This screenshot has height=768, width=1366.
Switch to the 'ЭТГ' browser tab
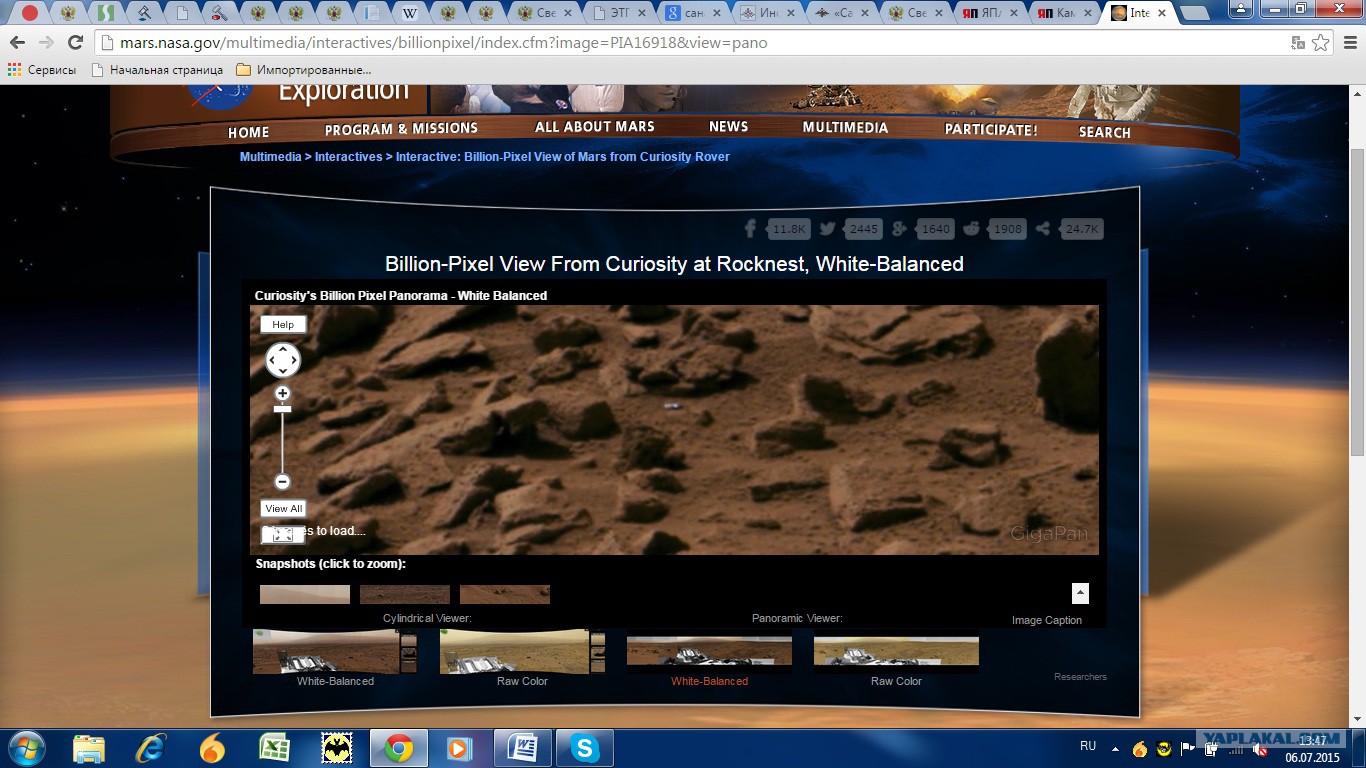619,13
